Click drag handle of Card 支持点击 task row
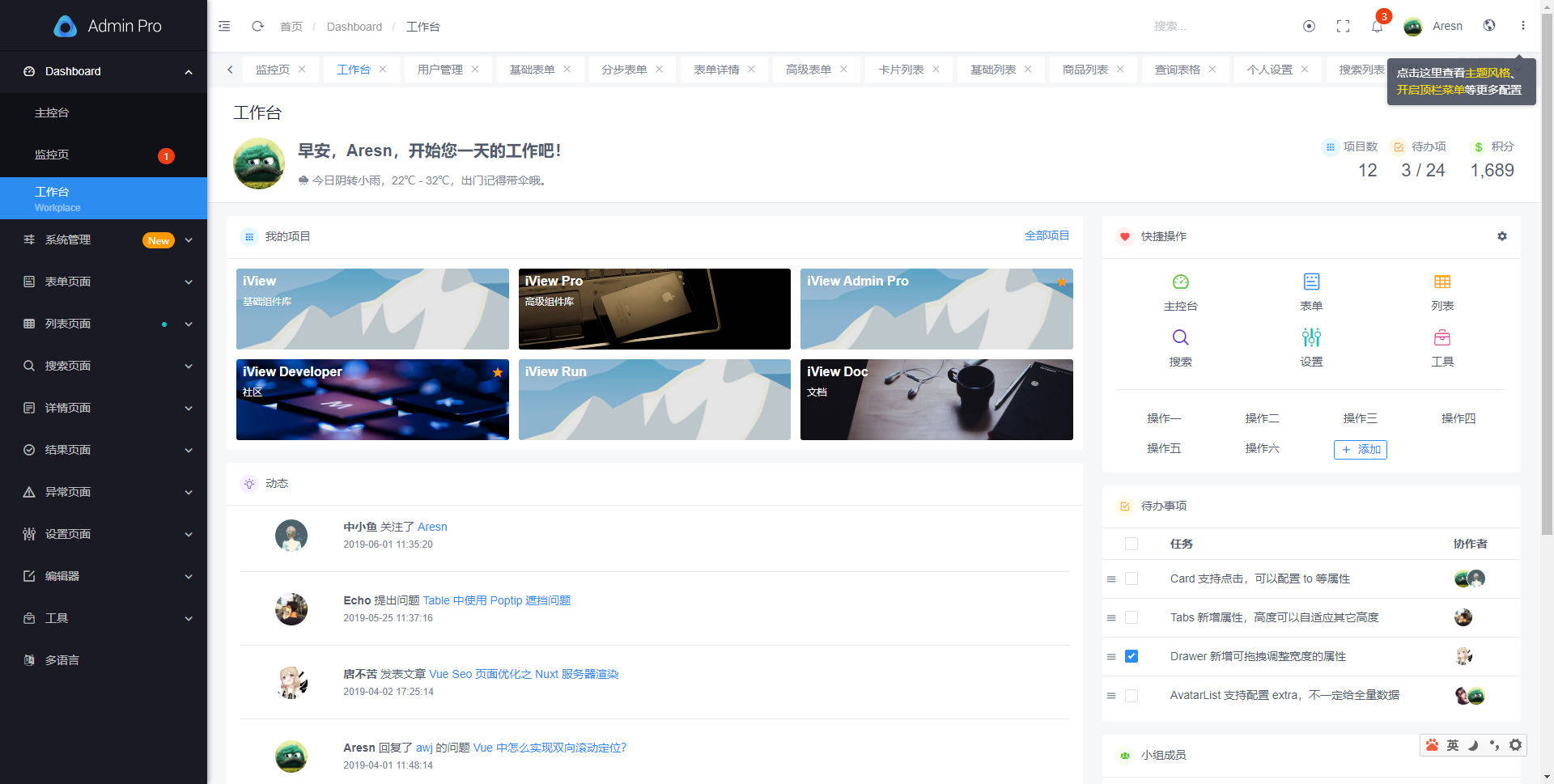This screenshot has width=1554, height=784. [x=1111, y=579]
